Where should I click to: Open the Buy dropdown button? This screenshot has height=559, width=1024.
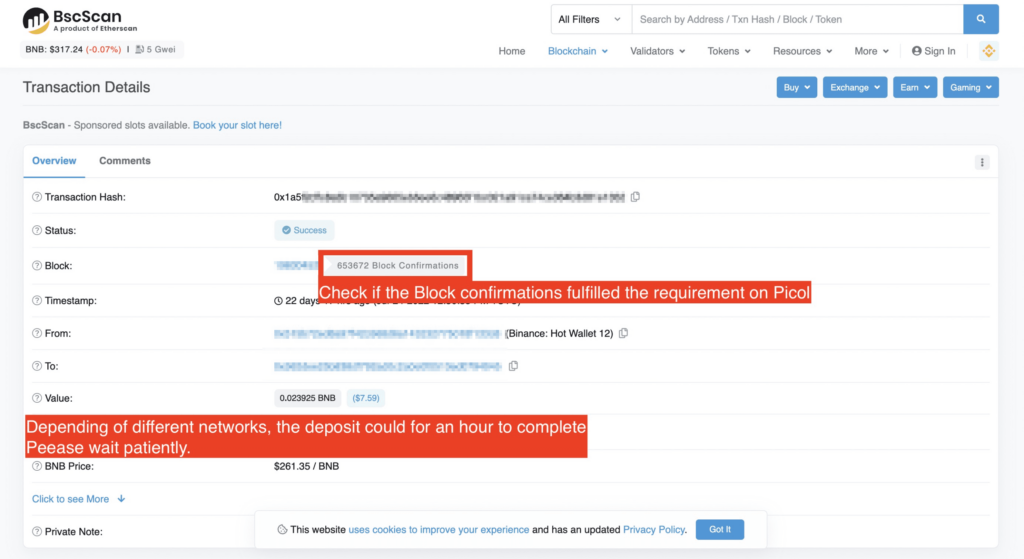[x=796, y=88]
